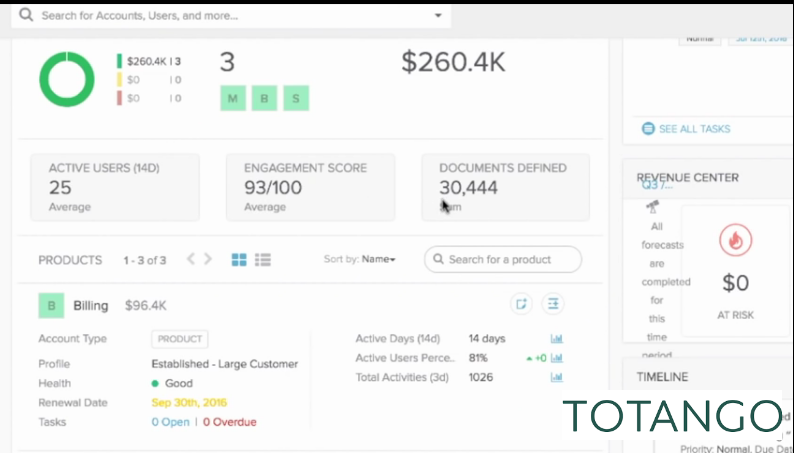This screenshot has height=453, width=794.
Task: Open Active Users Percentage chart icon
Action: click(x=557, y=358)
